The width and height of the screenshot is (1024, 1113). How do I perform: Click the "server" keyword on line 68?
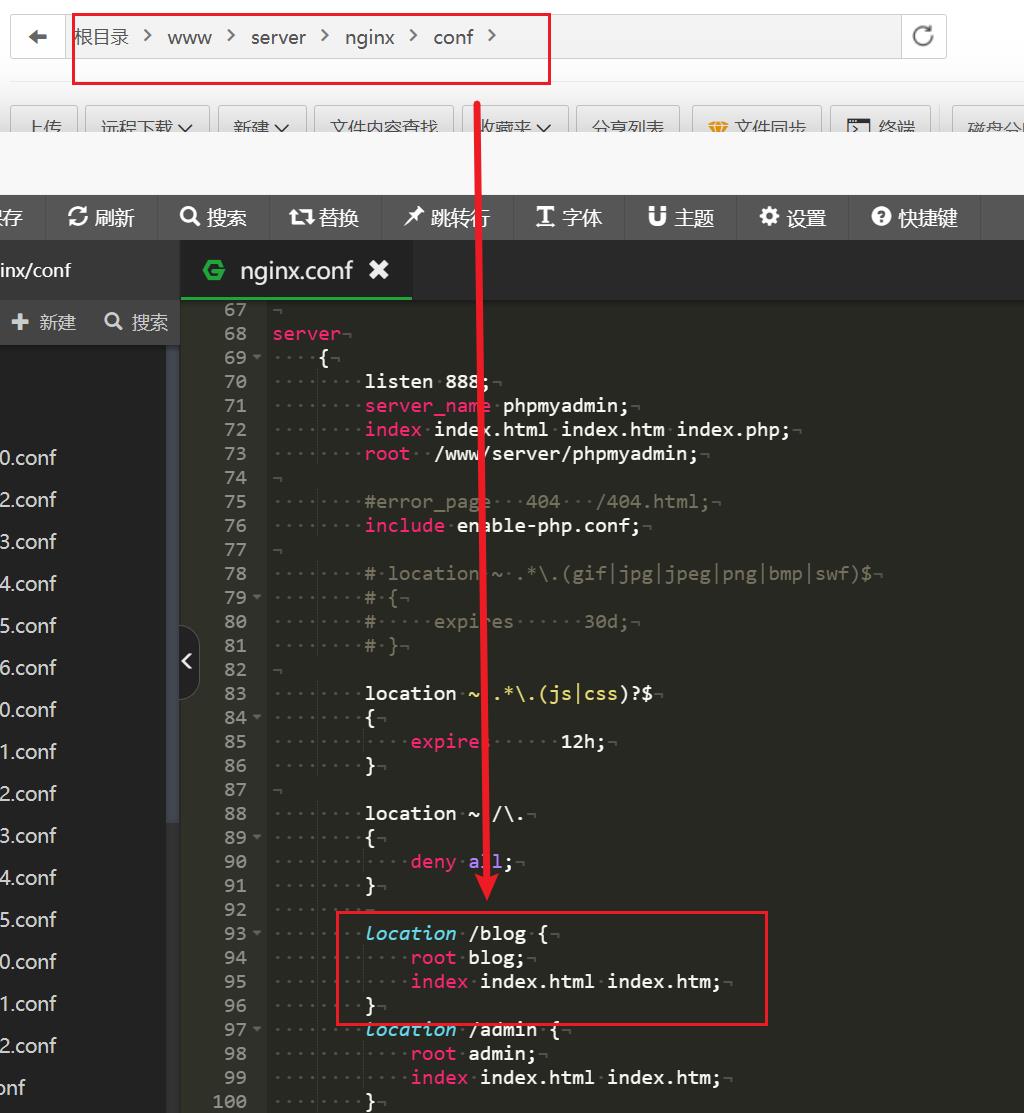307,334
